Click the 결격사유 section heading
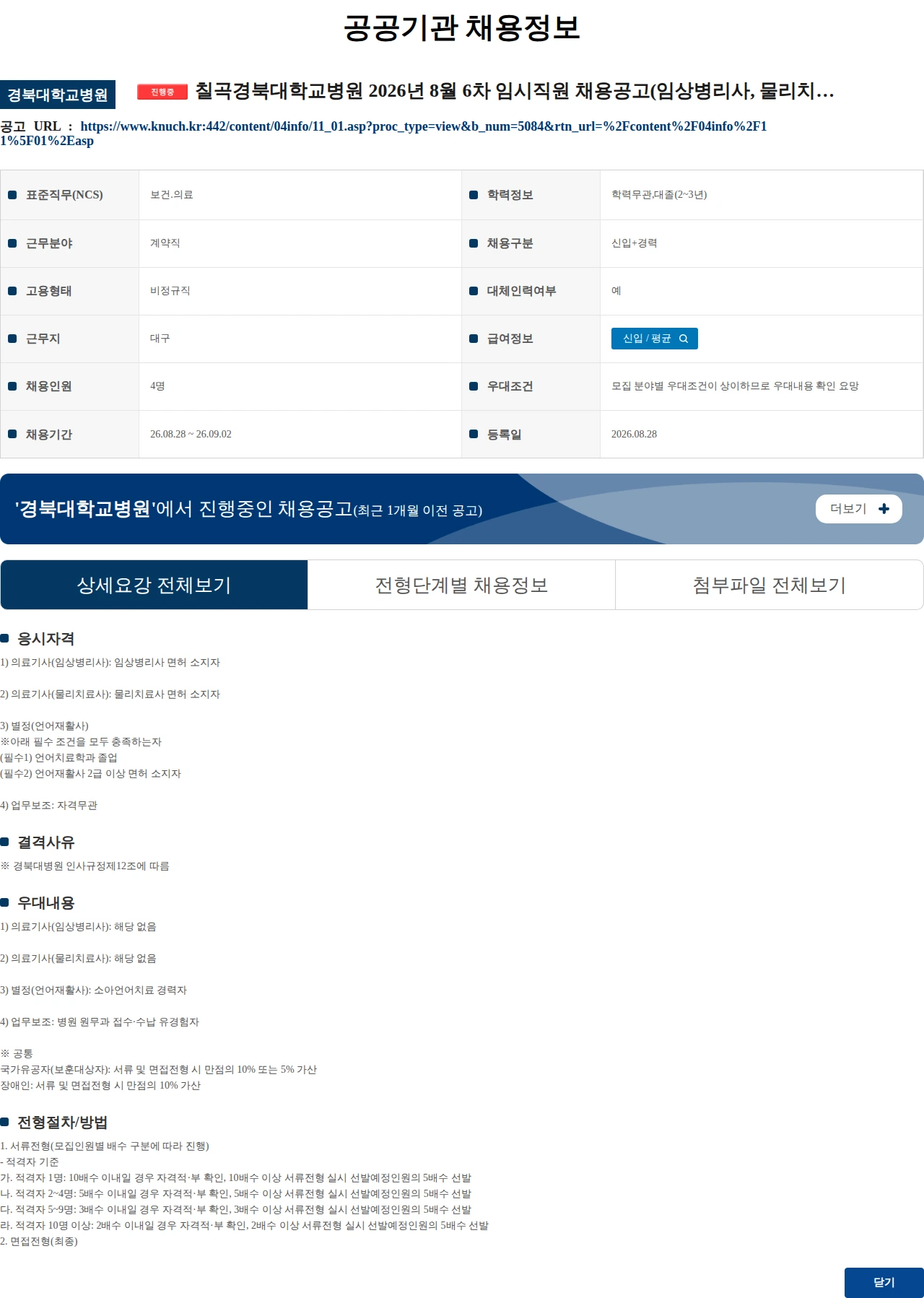Screen dimensions: 924x1298 (x=45, y=842)
